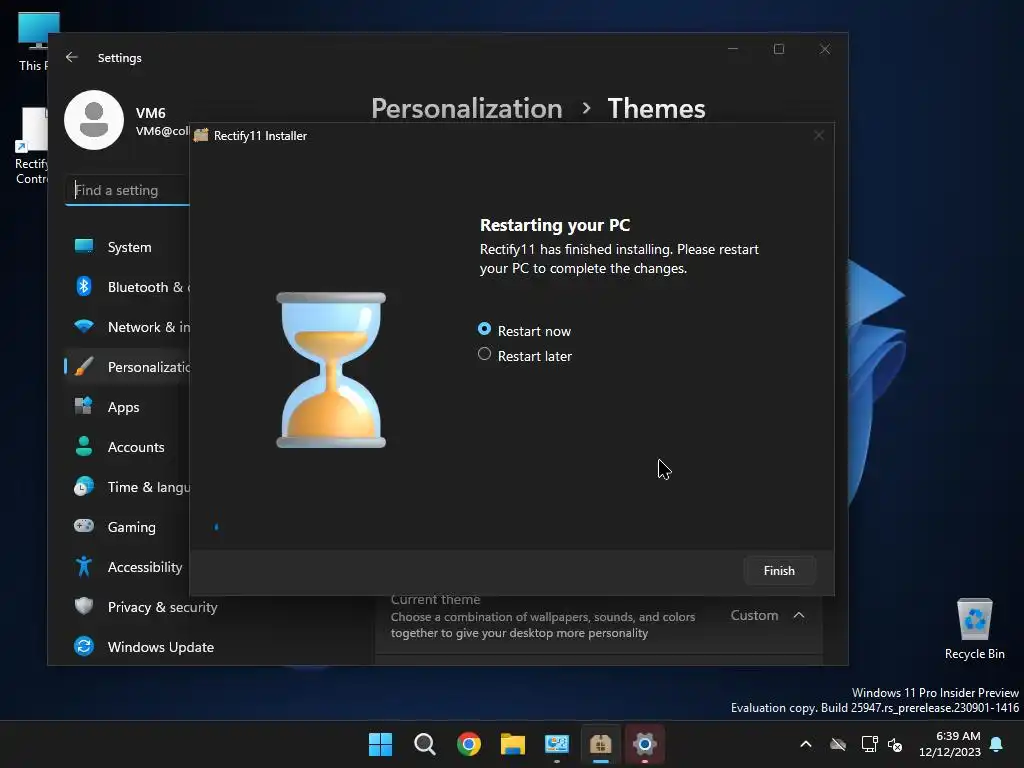Viewport: 1024px width, 768px height.
Task: Open File Explorer from taskbar
Action: [x=513, y=744]
